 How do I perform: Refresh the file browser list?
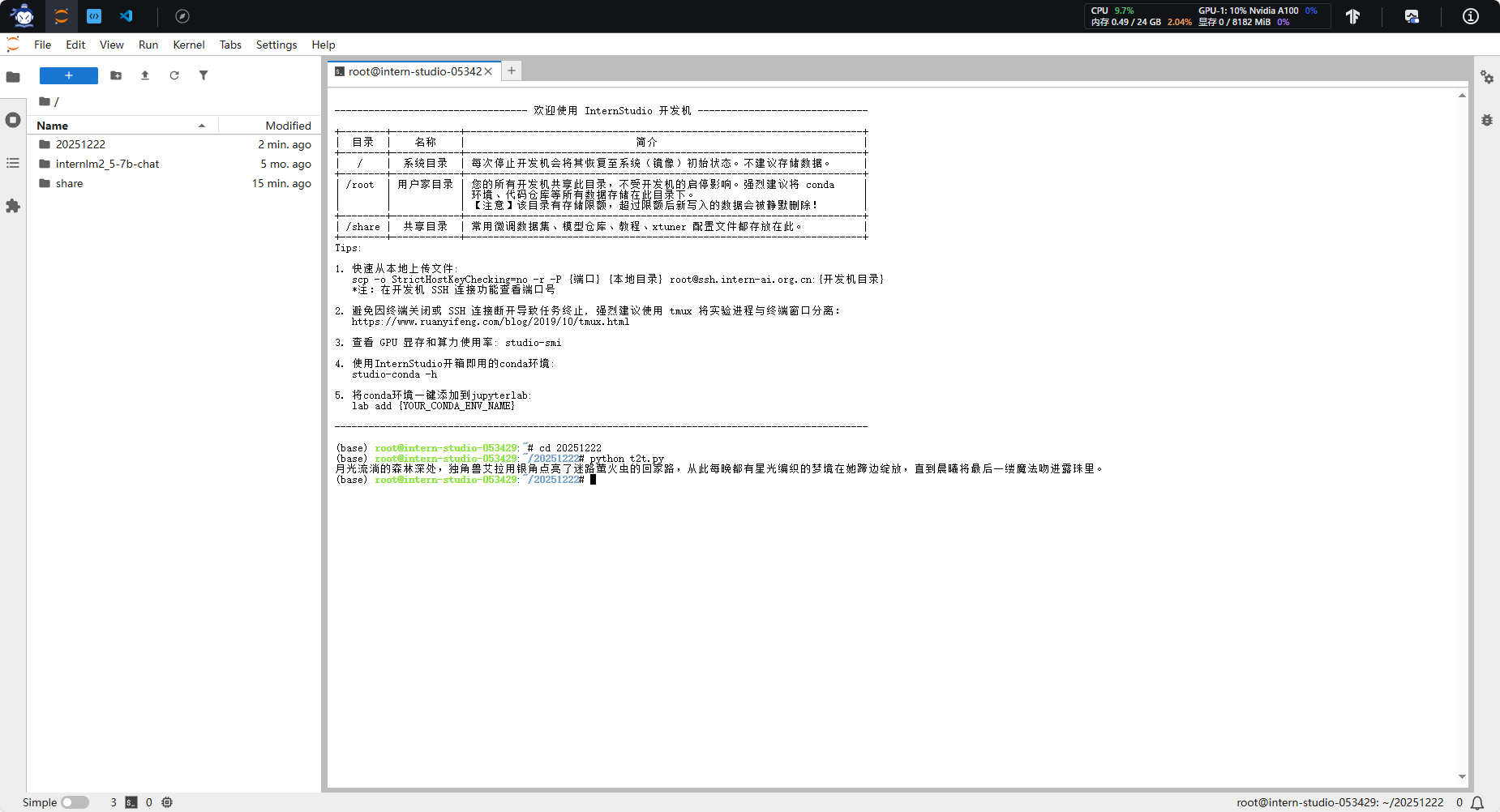click(174, 75)
